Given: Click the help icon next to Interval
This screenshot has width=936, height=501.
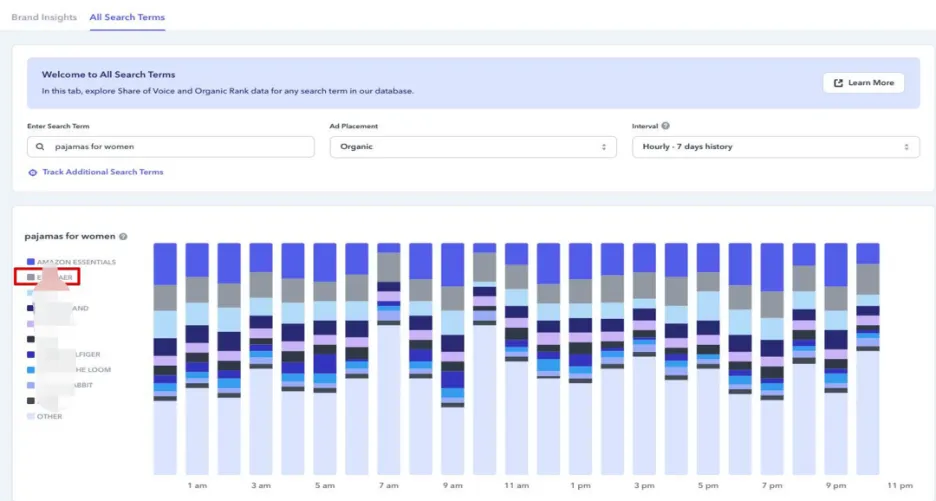Looking at the screenshot, I should pos(666,126).
